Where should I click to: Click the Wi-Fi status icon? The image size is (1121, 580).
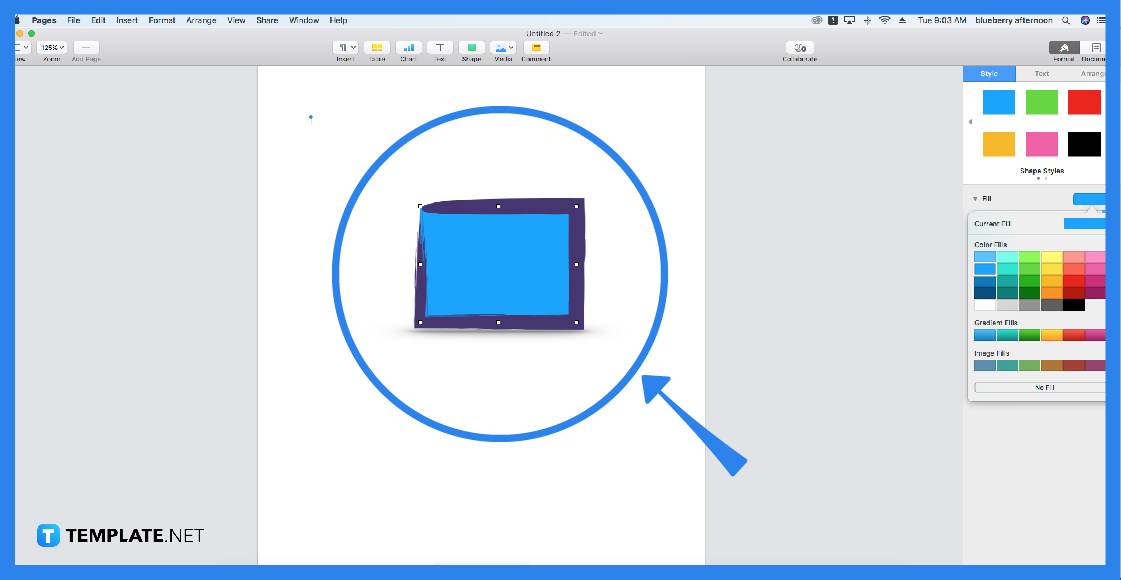tap(885, 21)
